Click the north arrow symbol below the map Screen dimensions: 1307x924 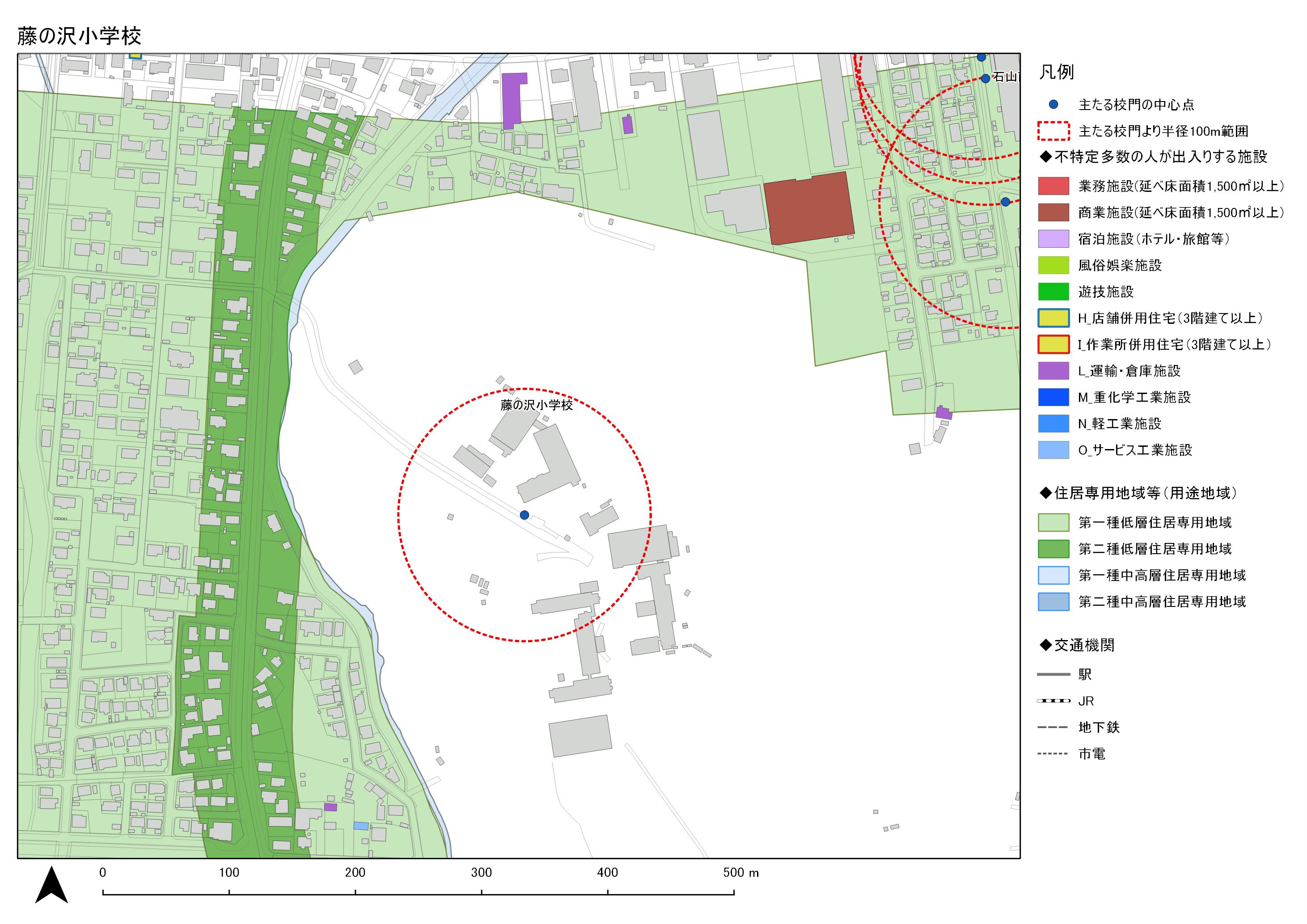click(x=52, y=884)
